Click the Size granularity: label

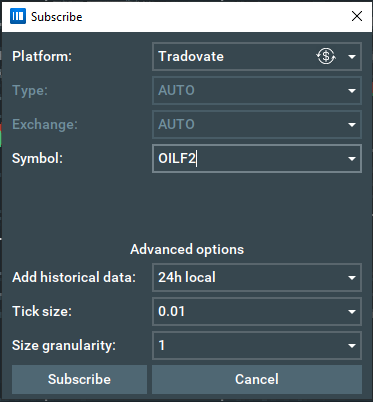point(64,345)
